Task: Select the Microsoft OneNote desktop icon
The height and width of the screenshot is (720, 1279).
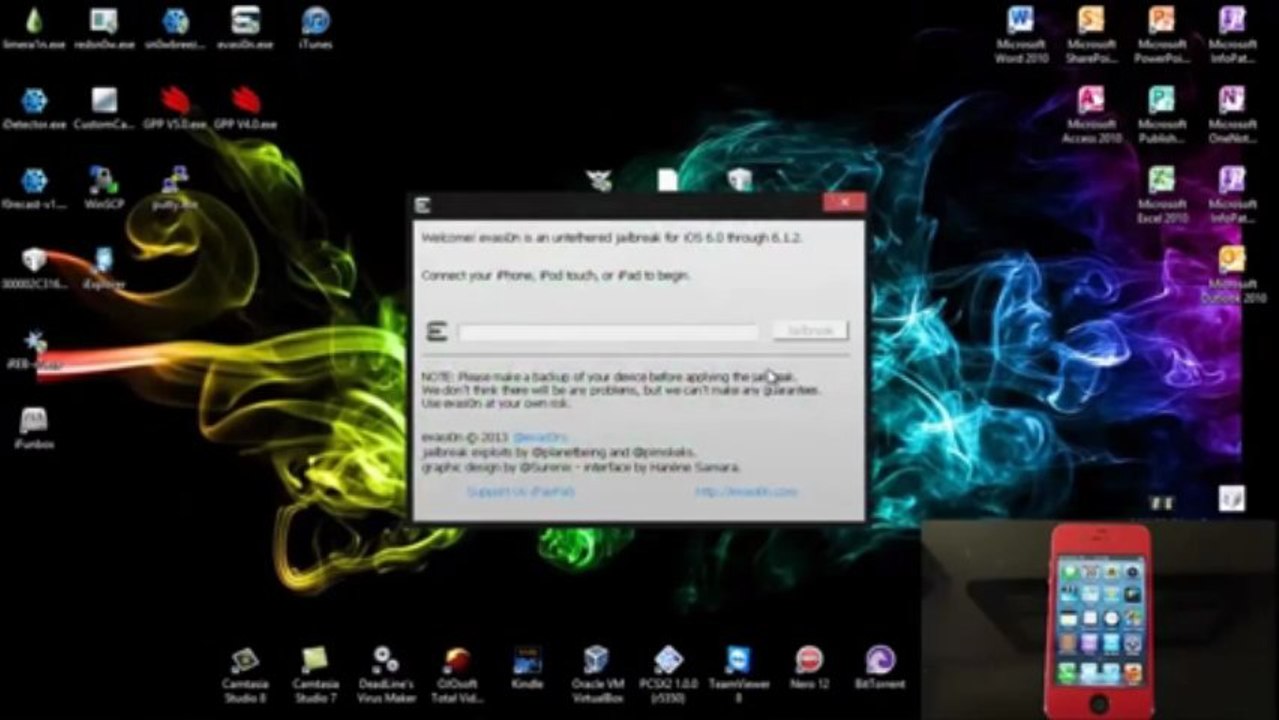Action: tap(1232, 114)
